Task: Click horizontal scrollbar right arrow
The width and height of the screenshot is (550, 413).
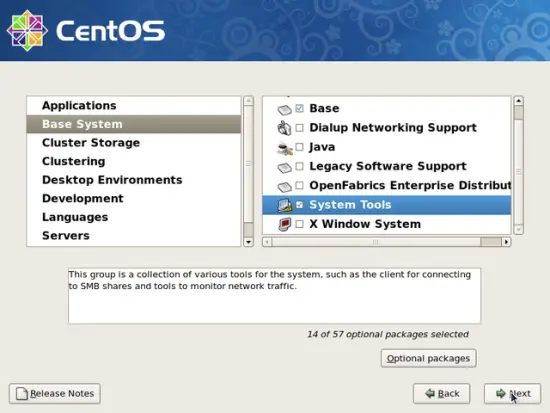Action: coord(506,242)
